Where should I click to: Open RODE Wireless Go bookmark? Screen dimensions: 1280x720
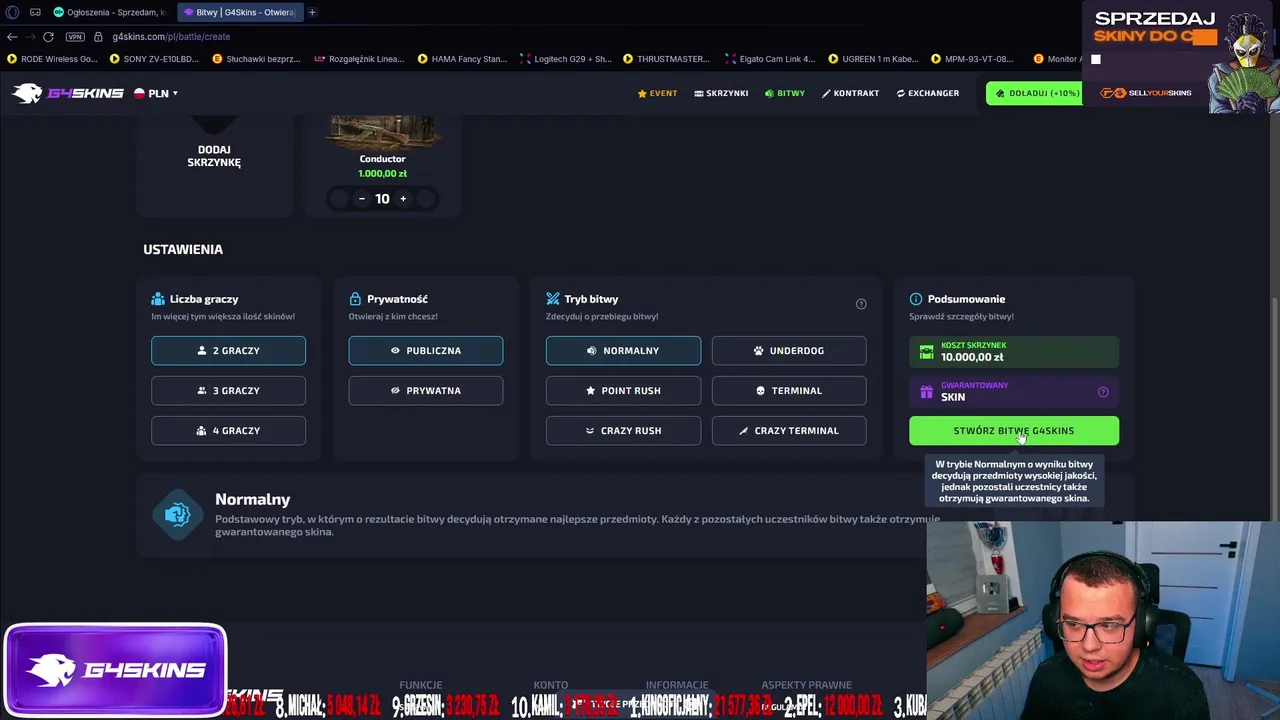(52, 59)
